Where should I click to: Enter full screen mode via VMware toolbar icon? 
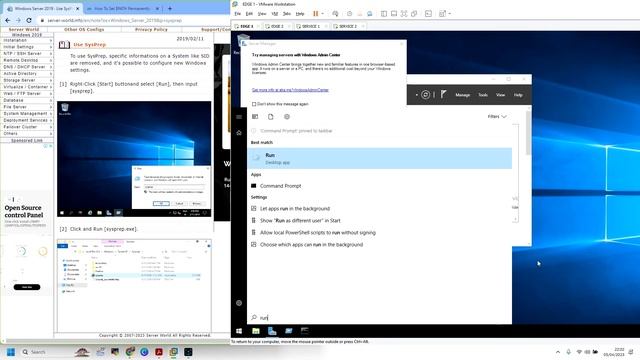404,13
